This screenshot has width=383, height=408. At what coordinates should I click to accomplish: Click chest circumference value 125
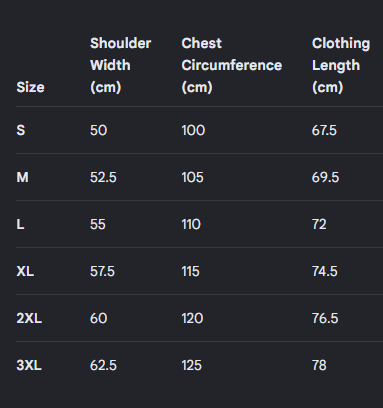point(192,365)
